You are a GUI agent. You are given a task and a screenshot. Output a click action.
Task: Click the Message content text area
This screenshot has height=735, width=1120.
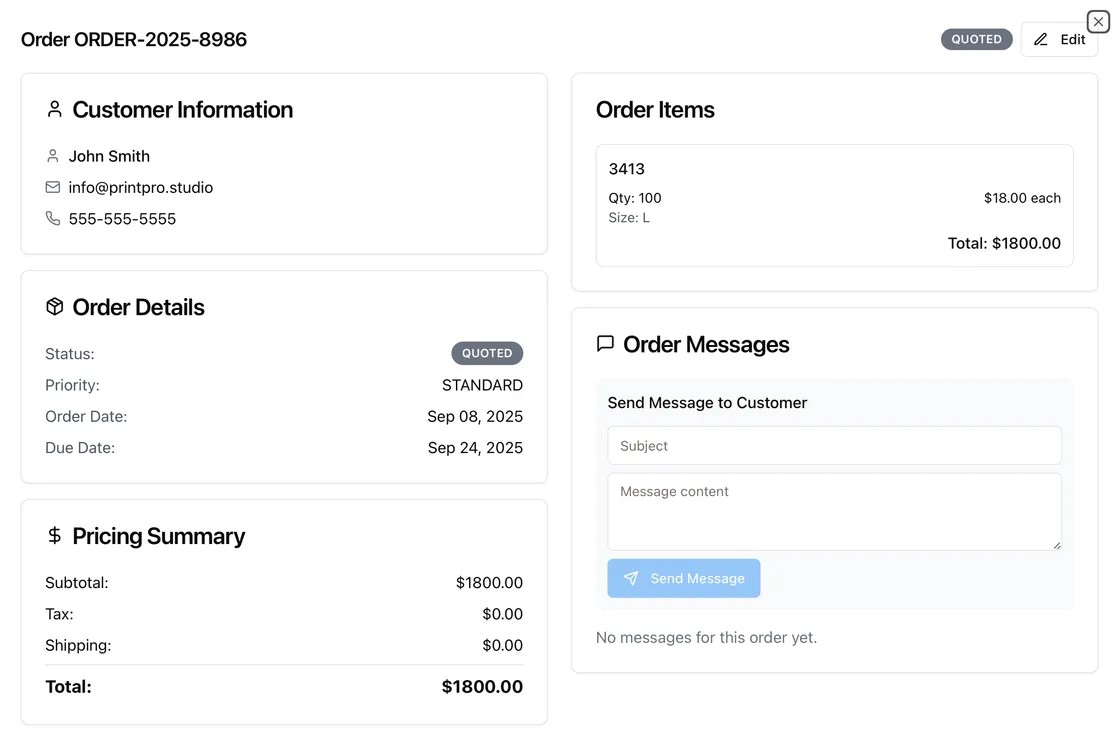[835, 511]
